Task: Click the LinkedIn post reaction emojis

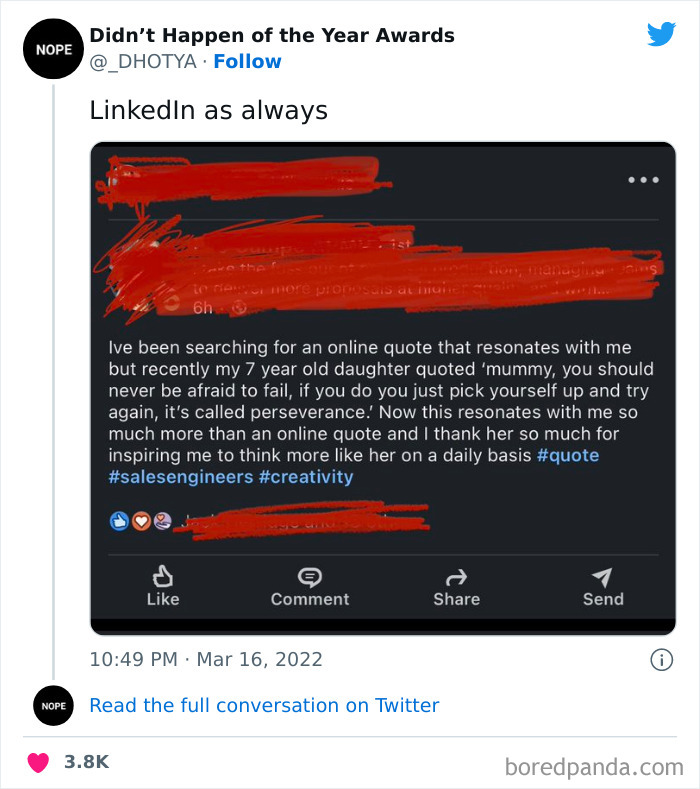Action: point(140,521)
